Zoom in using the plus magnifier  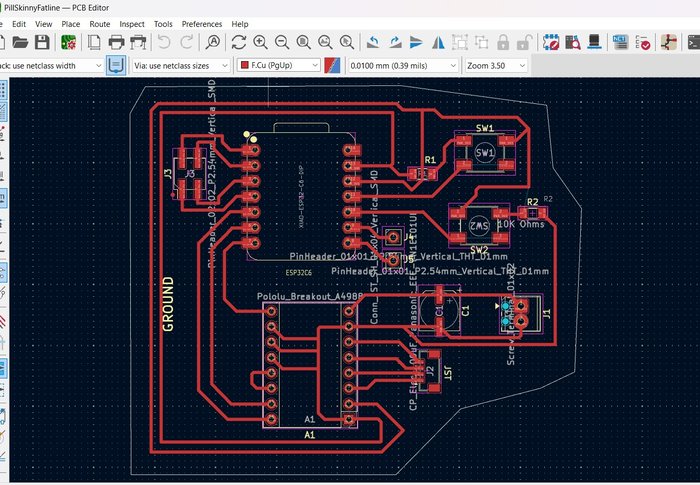pos(260,42)
